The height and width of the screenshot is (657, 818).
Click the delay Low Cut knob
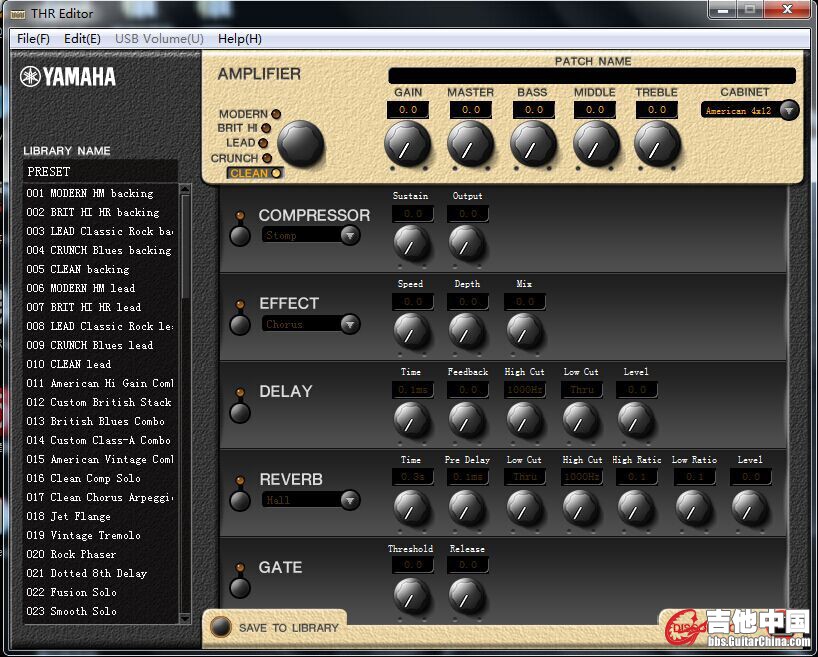(x=580, y=420)
